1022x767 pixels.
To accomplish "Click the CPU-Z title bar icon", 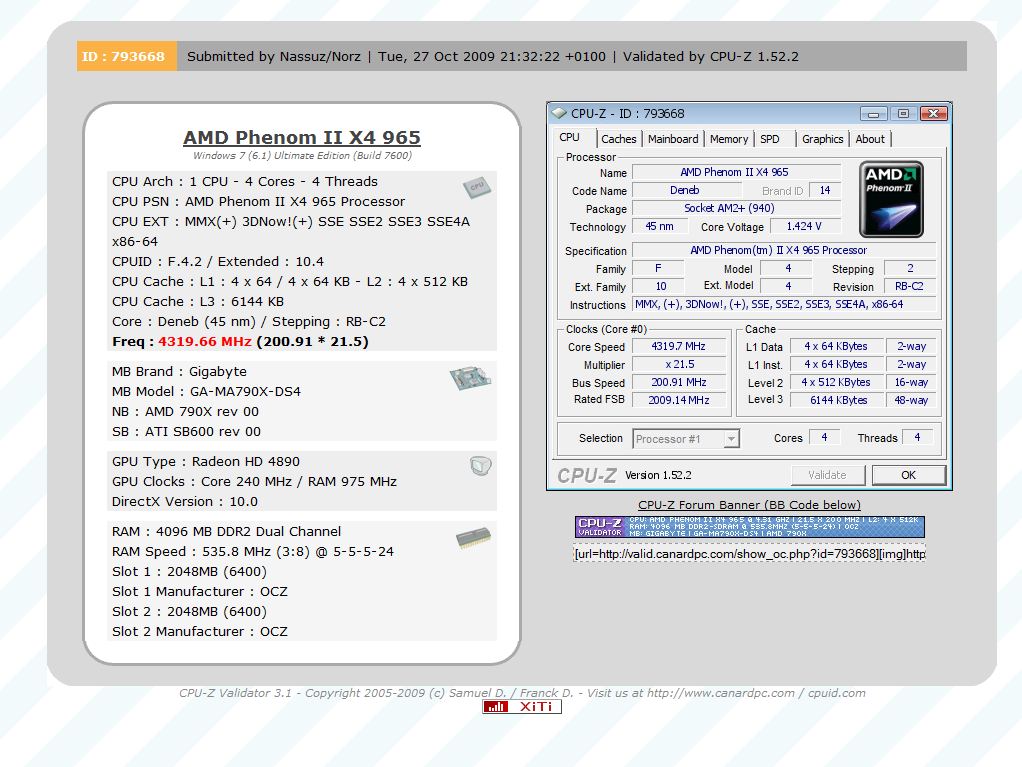I will (559, 113).
